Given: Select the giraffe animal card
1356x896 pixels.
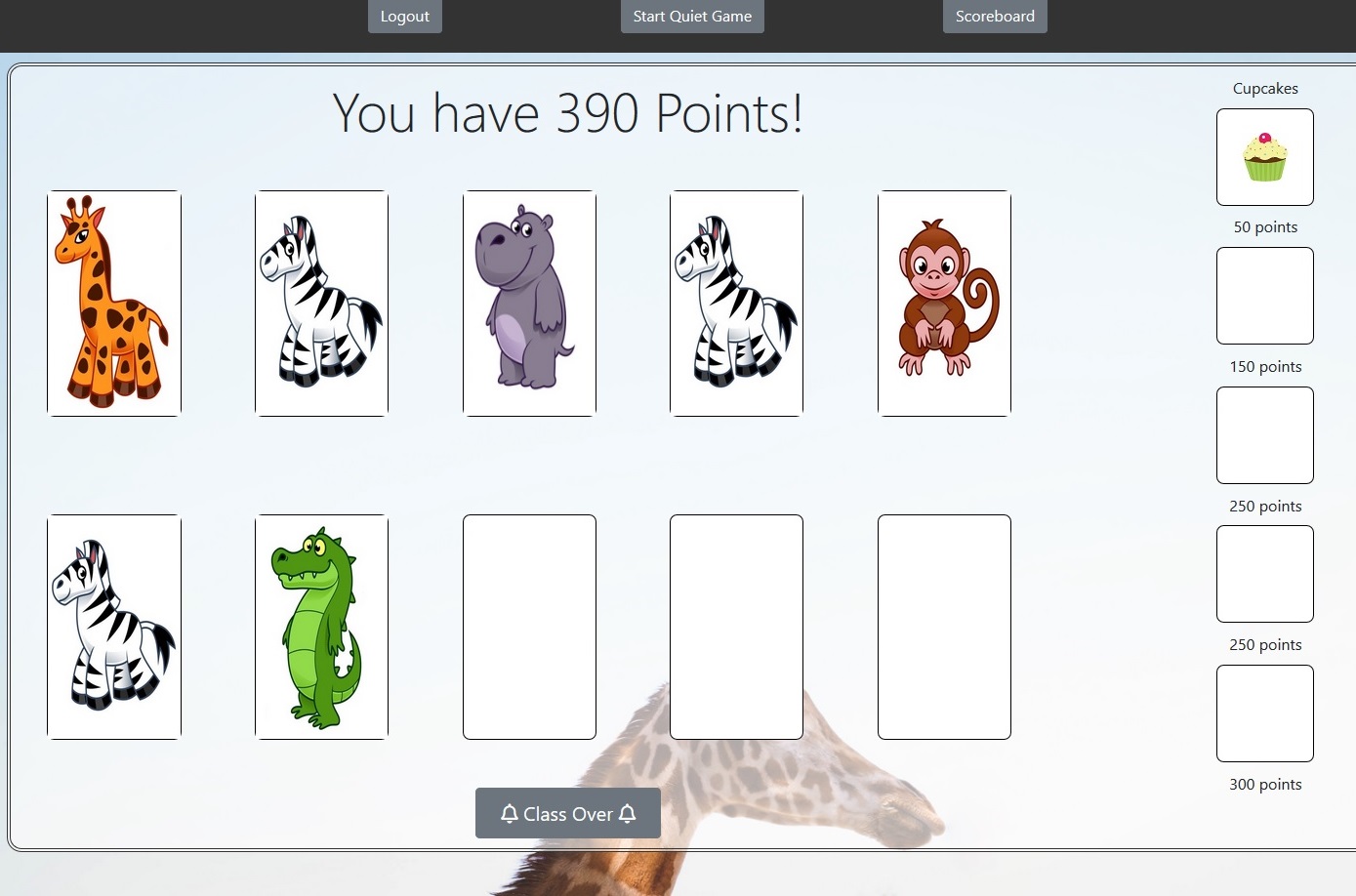Looking at the screenshot, I should tap(114, 304).
